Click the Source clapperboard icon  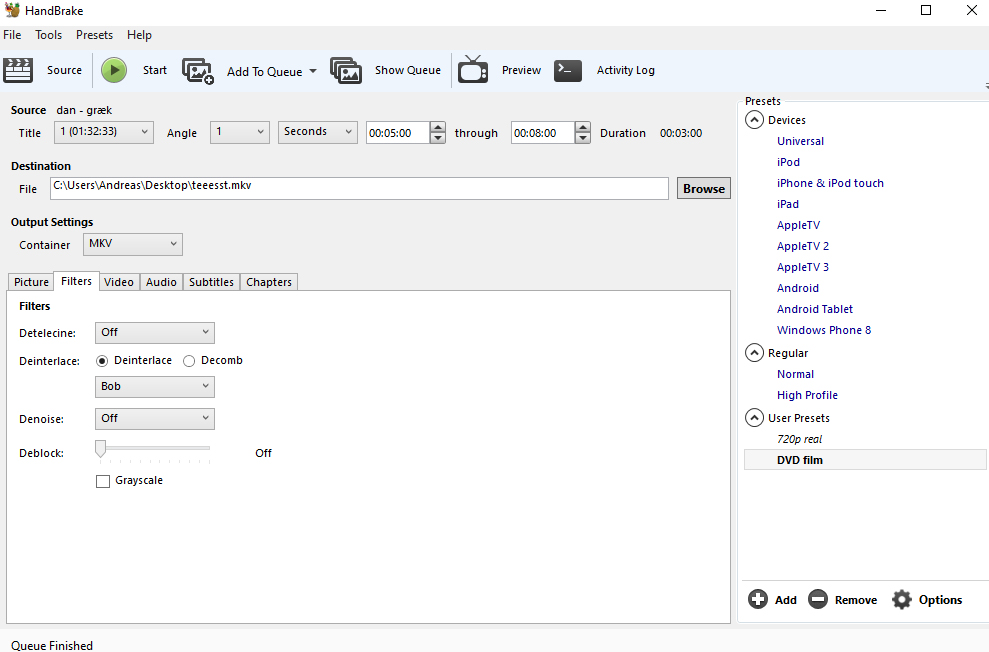click(x=18, y=70)
